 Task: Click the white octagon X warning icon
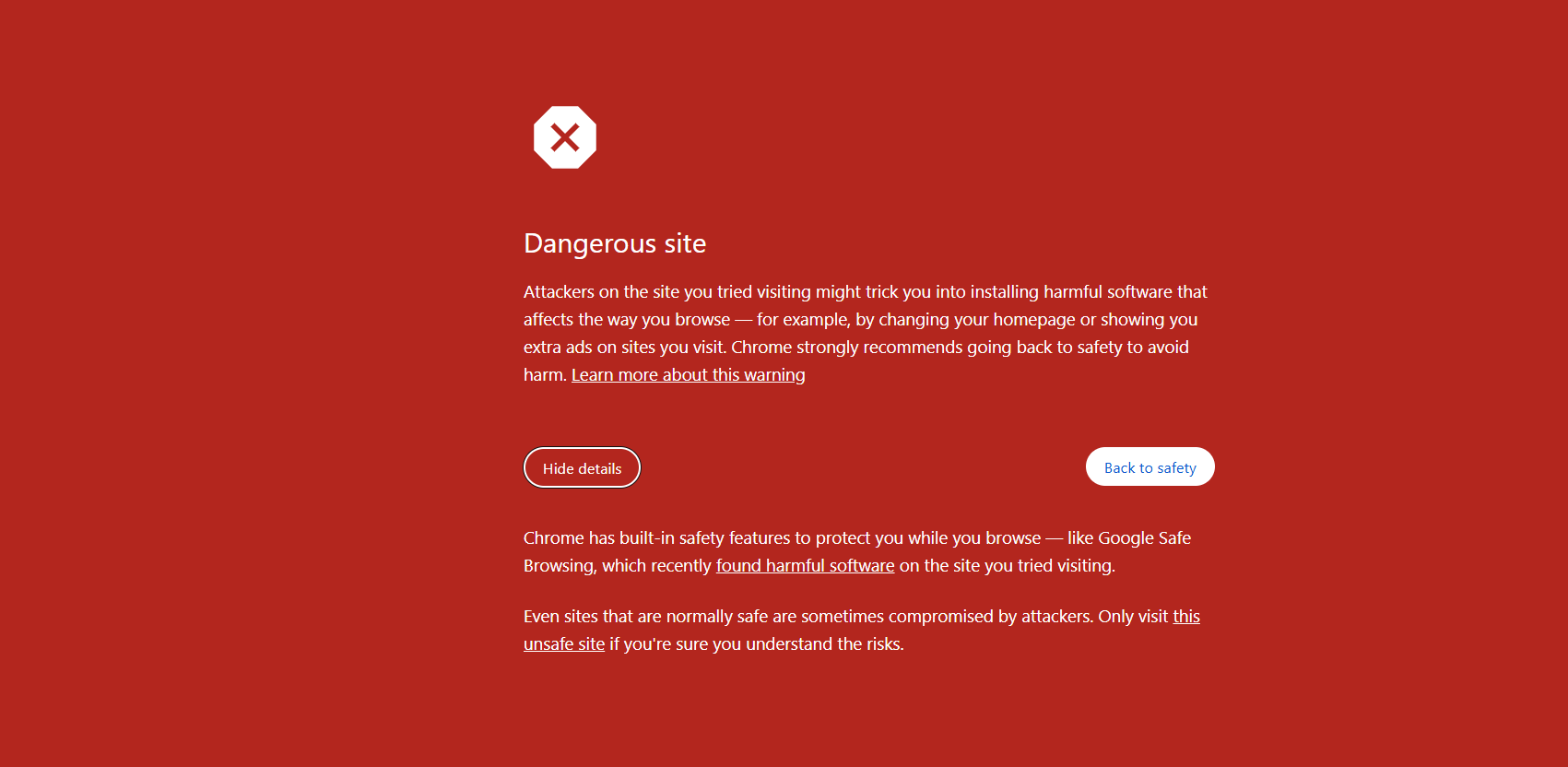coord(565,137)
